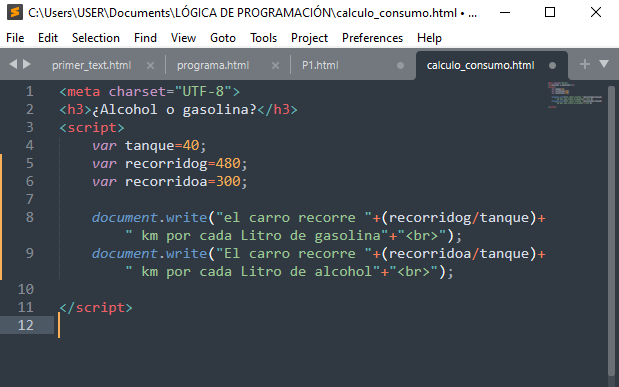Close the unsaved P1.html tab via its dot

click(400, 66)
